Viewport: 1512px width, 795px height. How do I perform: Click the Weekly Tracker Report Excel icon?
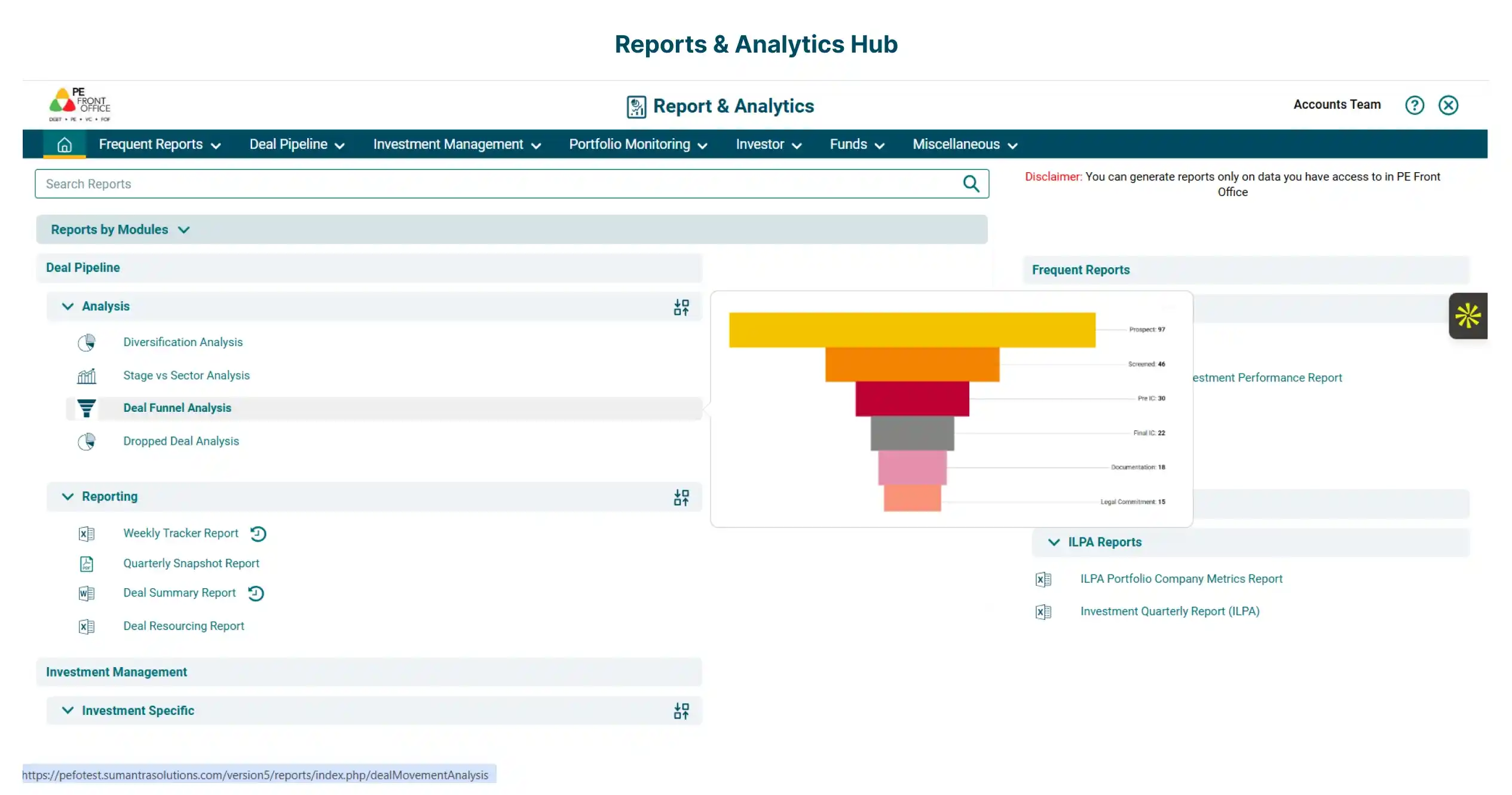87,534
